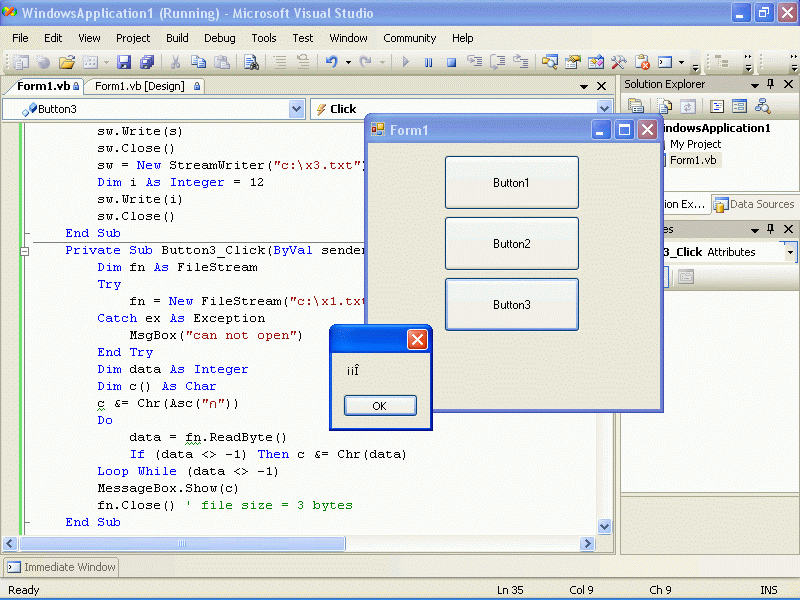Click View Class Diagram icon in Solution Explorer
The image size is (800, 600).
[763, 106]
